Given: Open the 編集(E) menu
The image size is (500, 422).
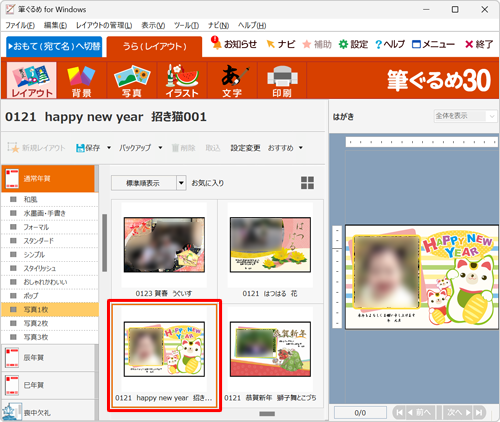Looking at the screenshot, I should (55, 25).
